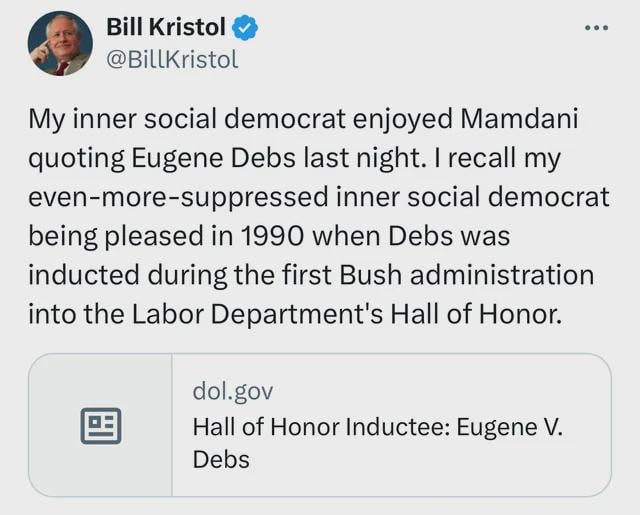Click the article icon in link card
The image size is (640, 515).
(100, 425)
